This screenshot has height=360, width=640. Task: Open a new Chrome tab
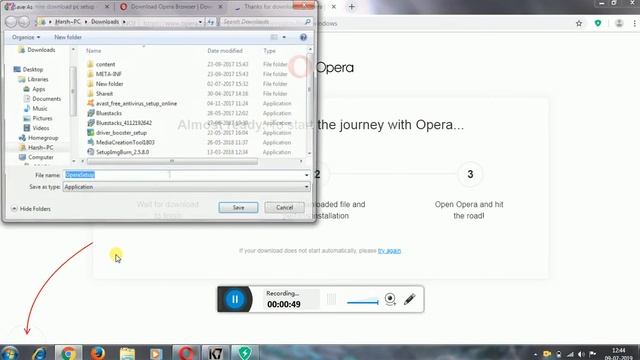[351, 7]
